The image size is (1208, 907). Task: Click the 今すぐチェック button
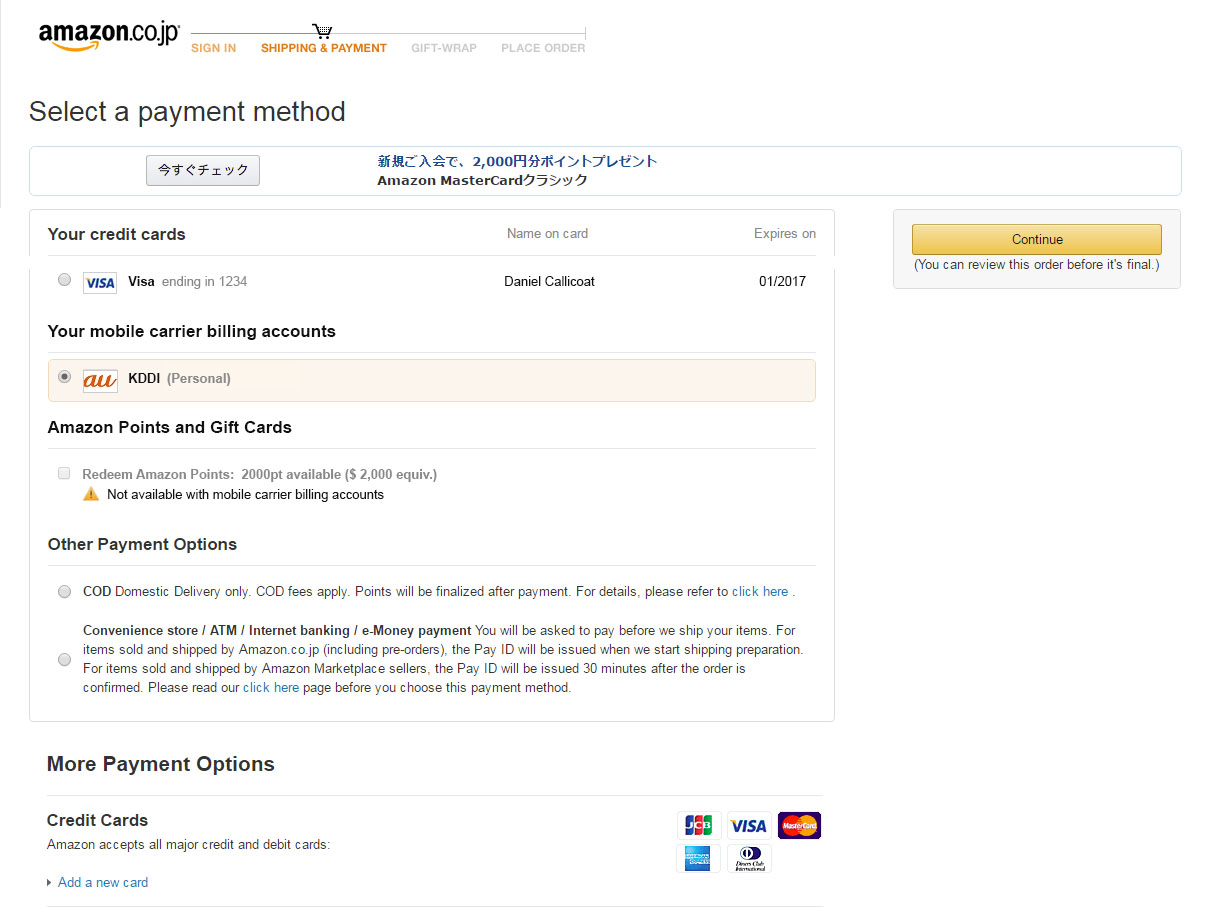tap(203, 170)
